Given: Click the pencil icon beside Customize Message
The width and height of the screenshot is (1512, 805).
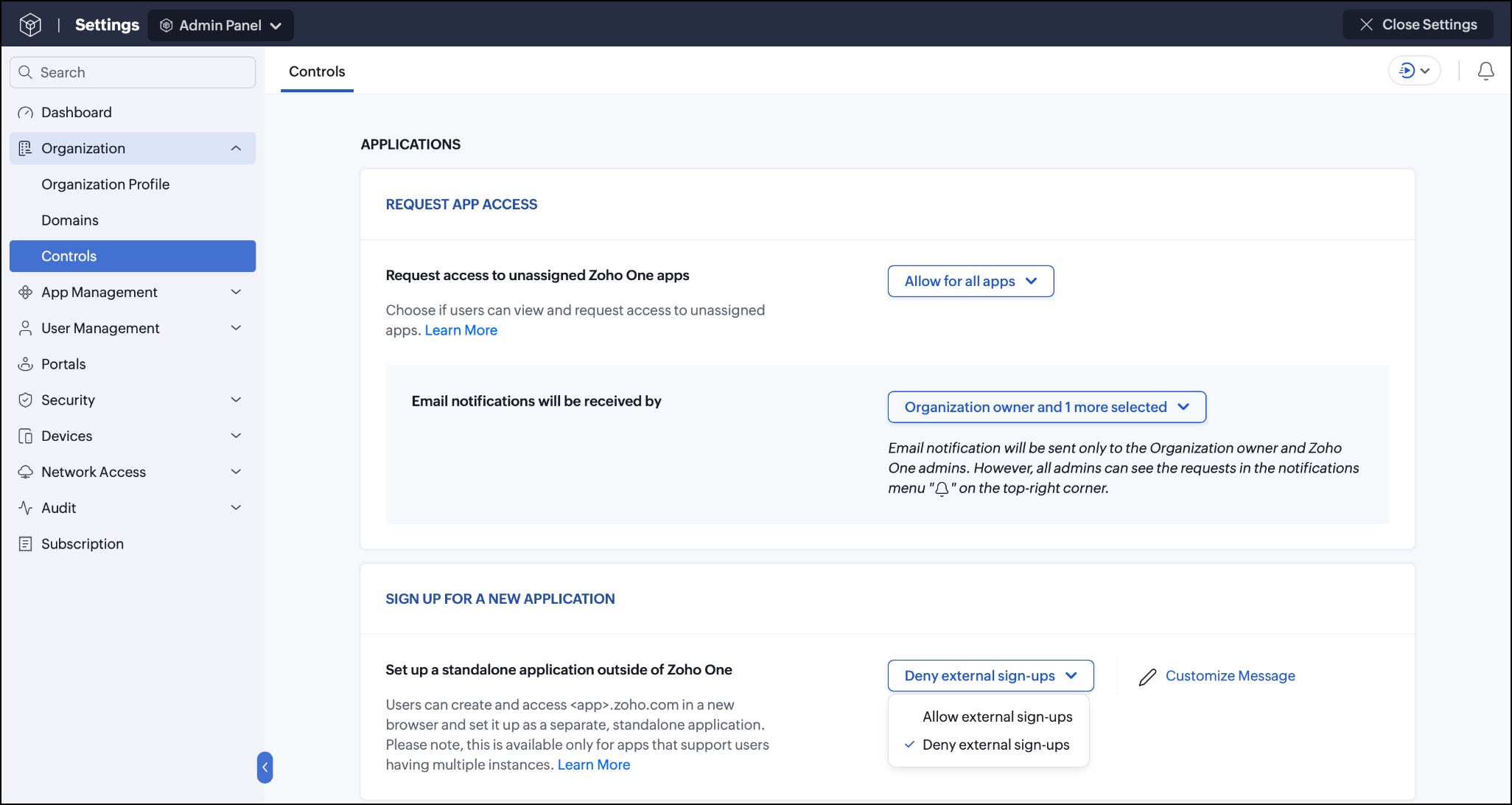Looking at the screenshot, I should (1147, 677).
